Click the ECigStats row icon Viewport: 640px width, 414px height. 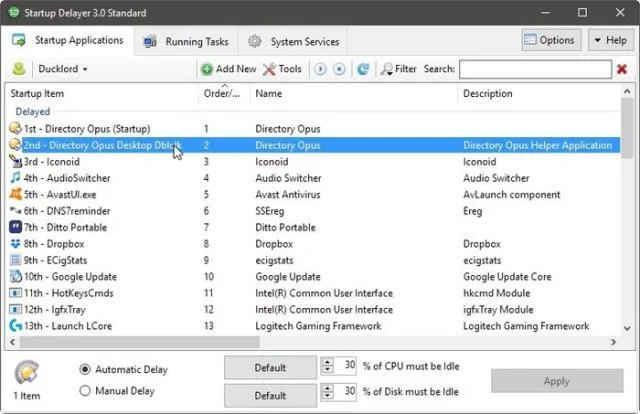coord(15,260)
